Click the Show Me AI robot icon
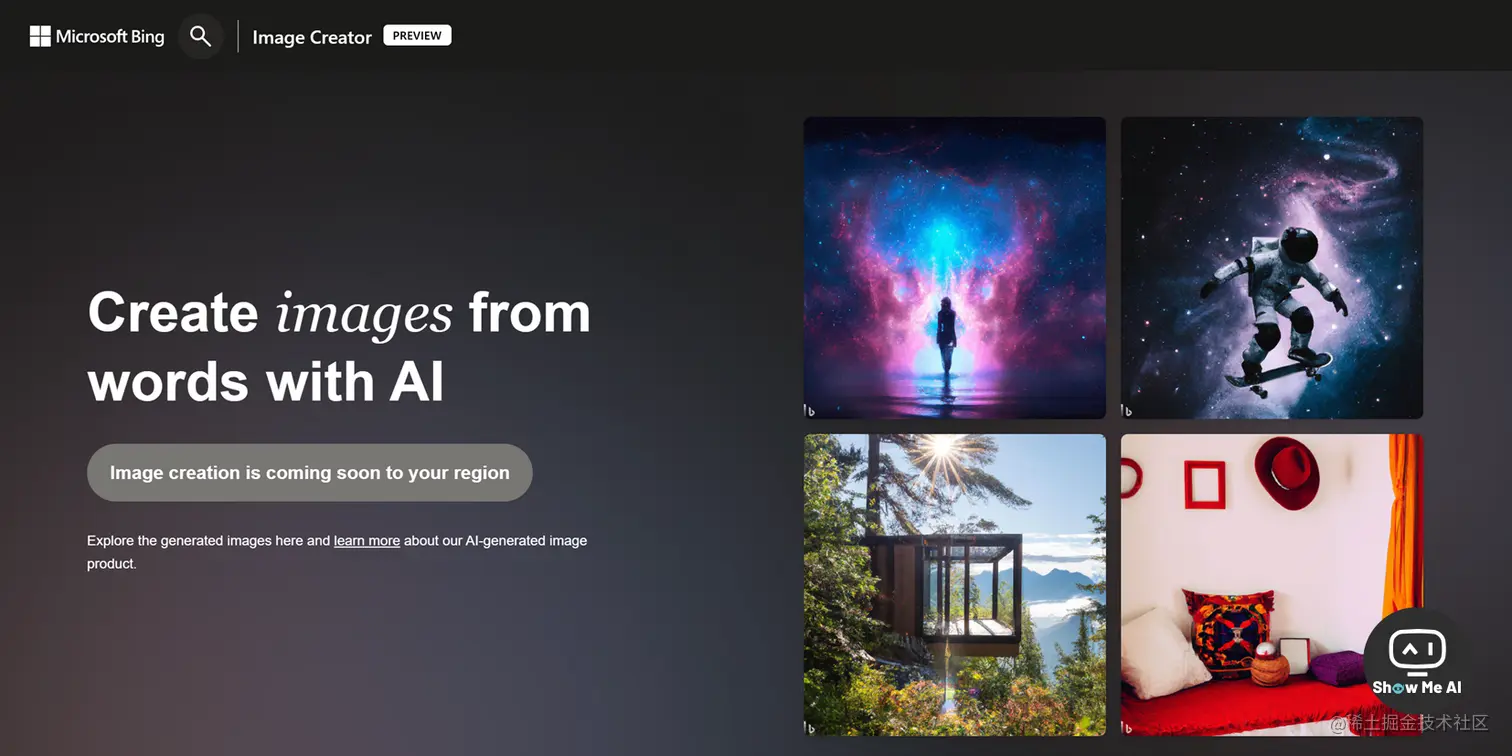The image size is (1512, 756). (1416, 652)
